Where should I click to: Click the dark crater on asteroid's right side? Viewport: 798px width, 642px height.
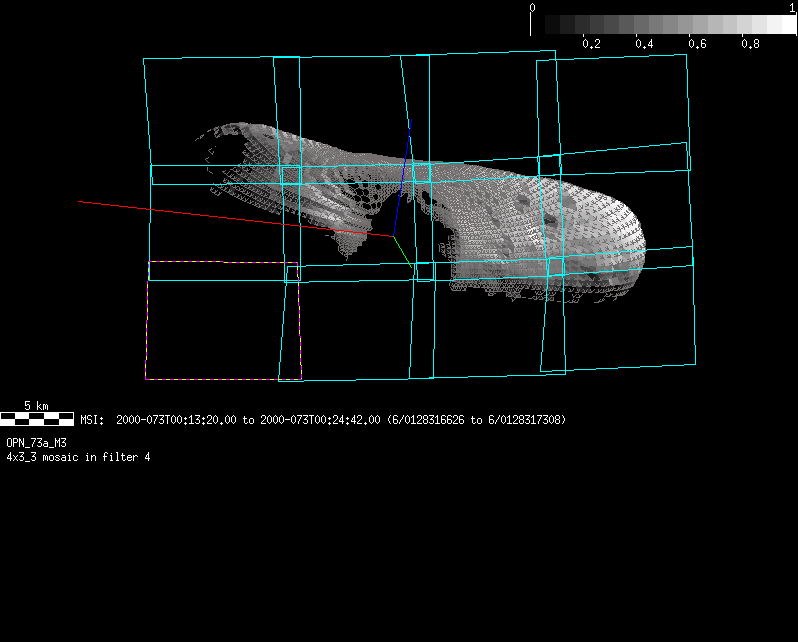[x=548, y=218]
